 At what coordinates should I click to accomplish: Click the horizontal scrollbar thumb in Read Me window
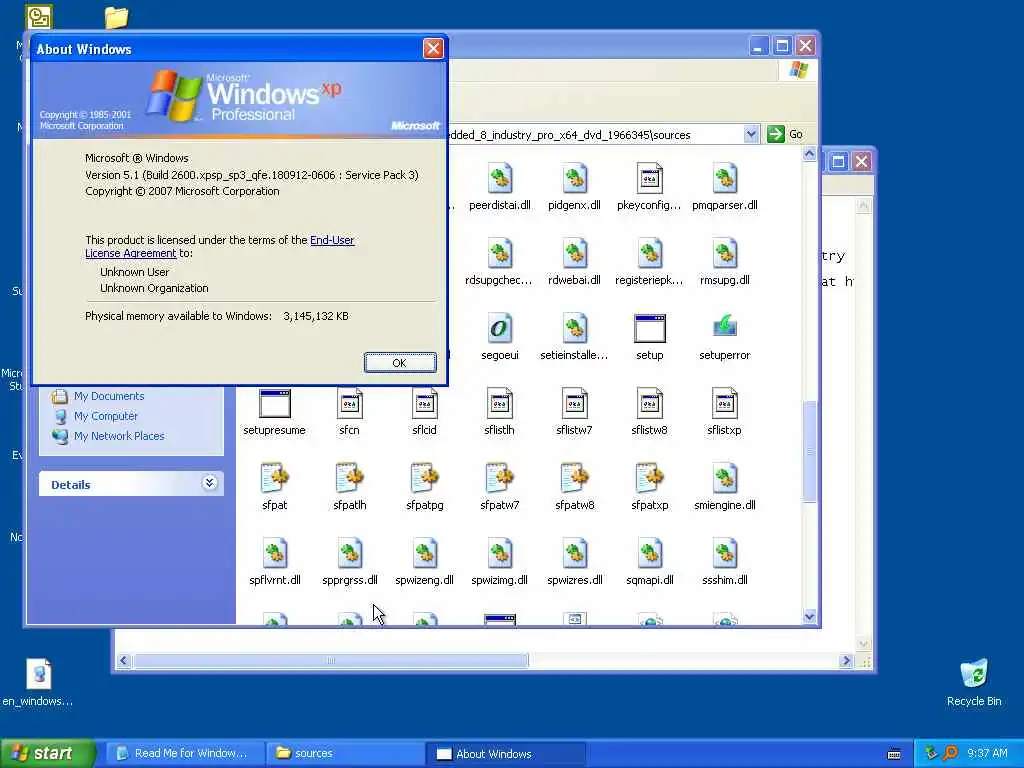[331, 661]
